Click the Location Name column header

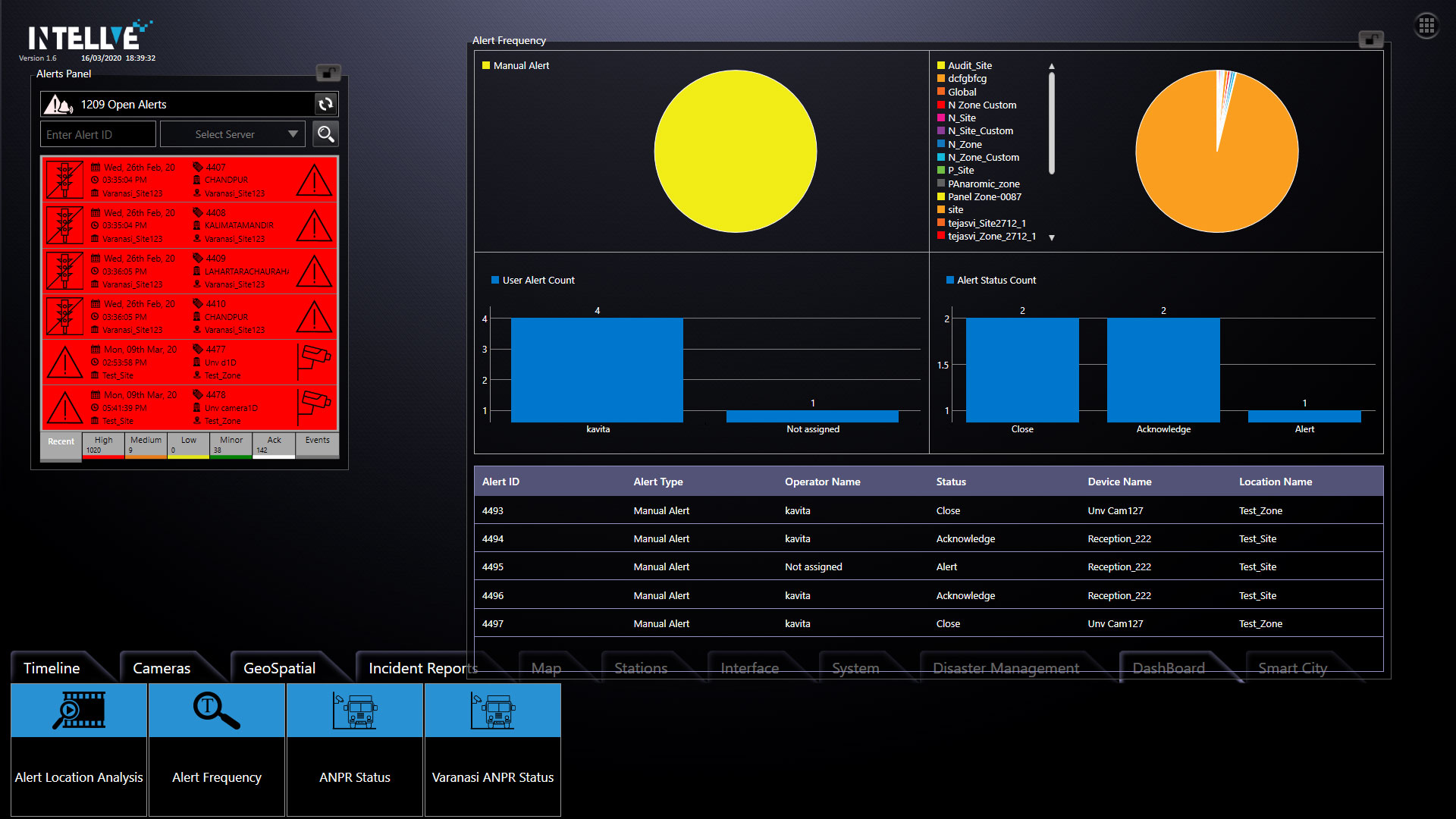click(1276, 482)
